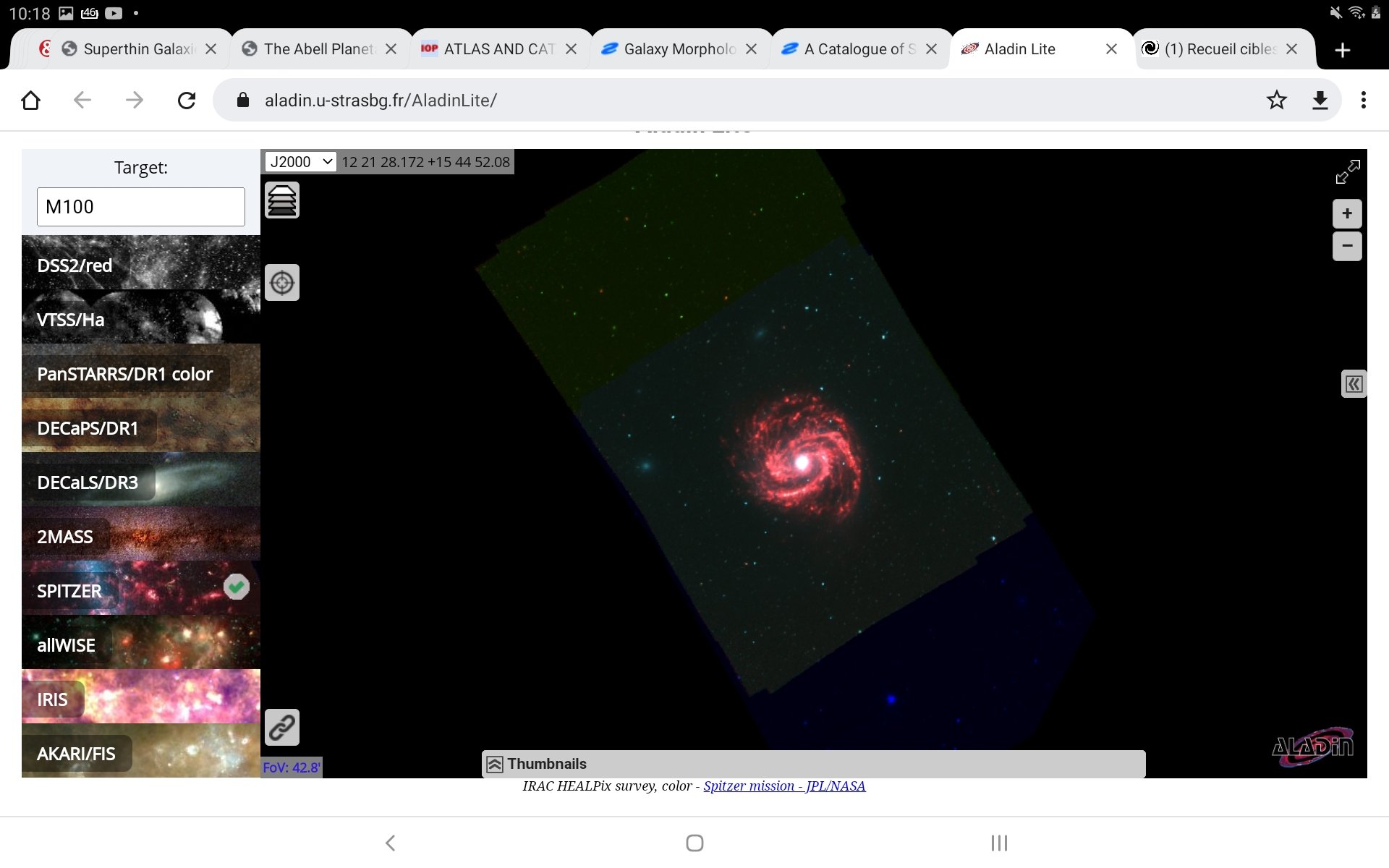
Task: Reload the Aladin Lite page
Action: (187, 100)
